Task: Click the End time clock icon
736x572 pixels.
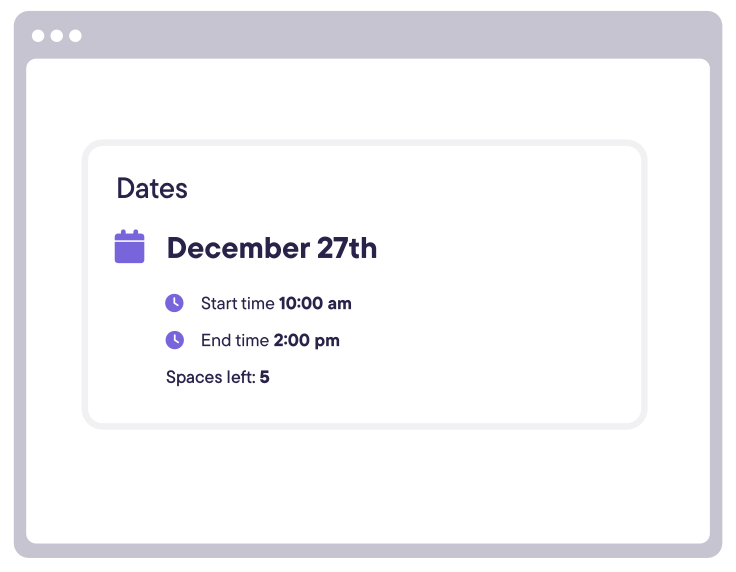Action: pyautogui.click(x=175, y=340)
